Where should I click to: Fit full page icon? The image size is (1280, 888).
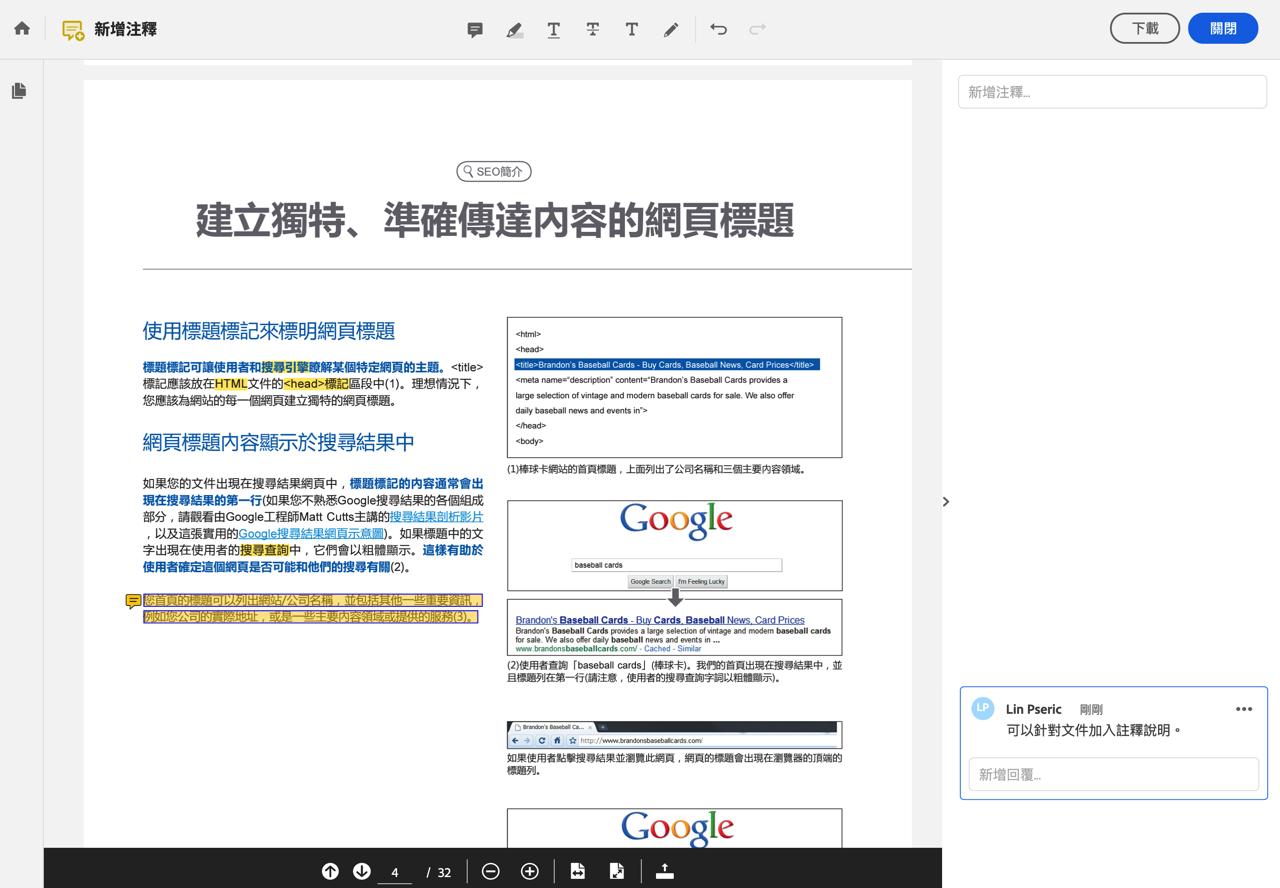click(617, 872)
